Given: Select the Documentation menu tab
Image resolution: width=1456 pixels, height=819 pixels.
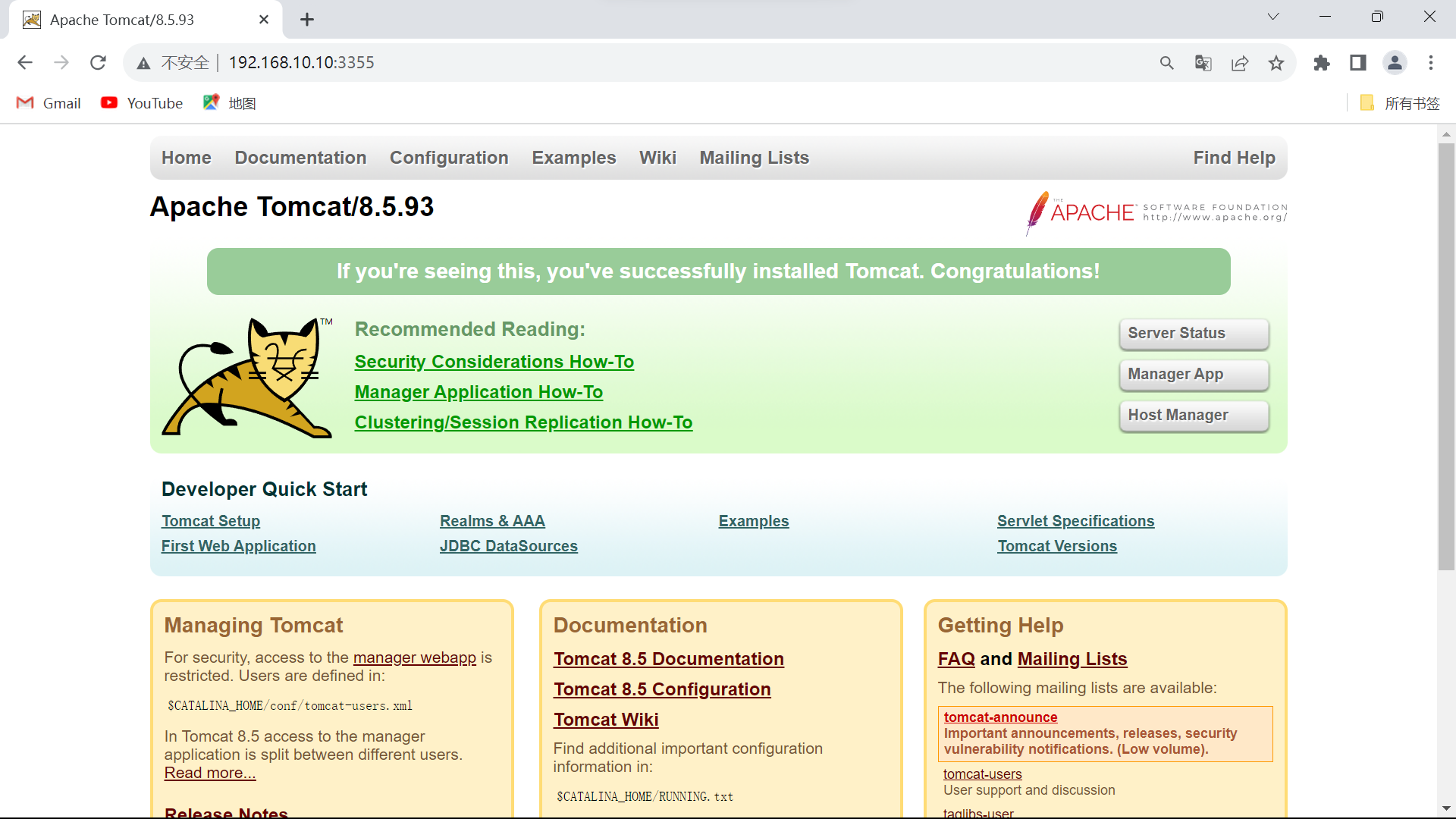Looking at the screenshot, I should tap(300, 158).
